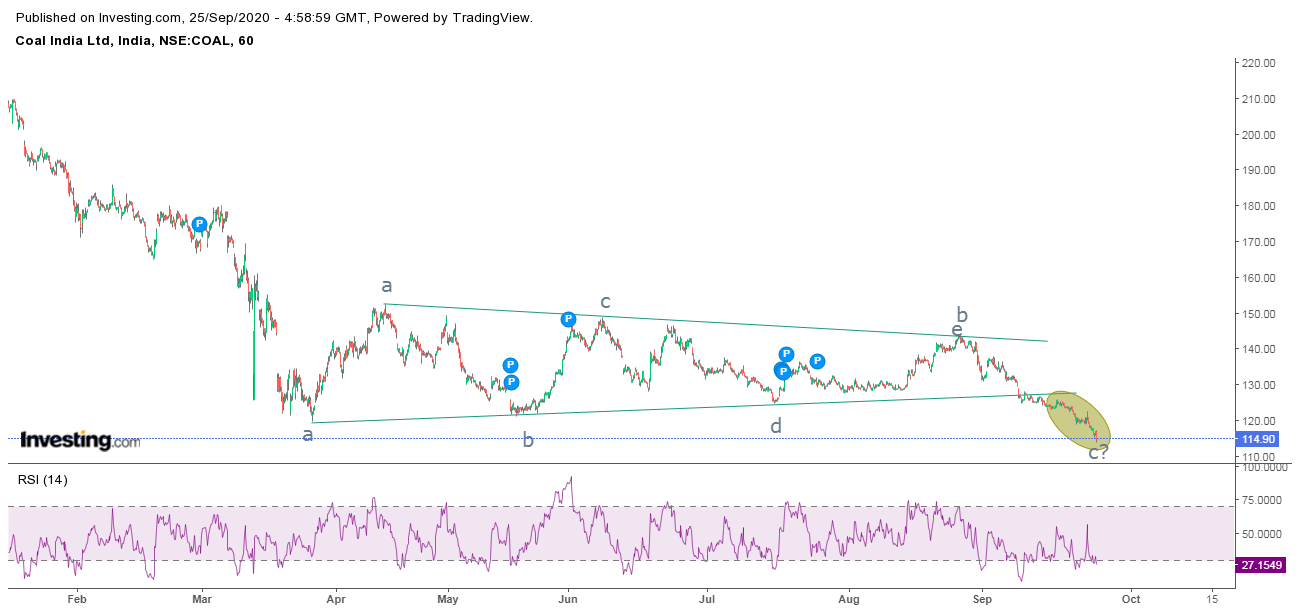Select the lower P marker of the mid-May pair
The height and width of the screenshot is (612, 1299).
point(510,382)
